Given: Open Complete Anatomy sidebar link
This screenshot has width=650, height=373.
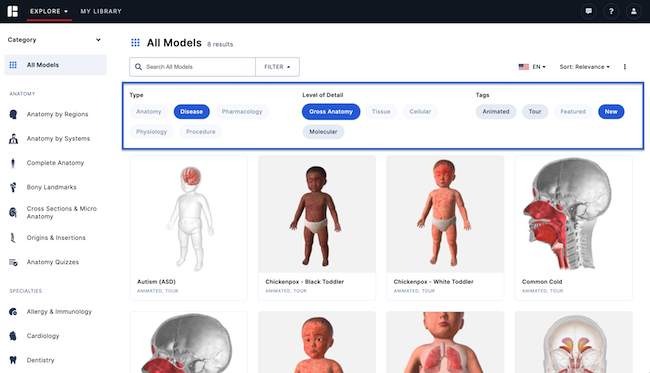Looking at the screenshot, I should 55,163.
